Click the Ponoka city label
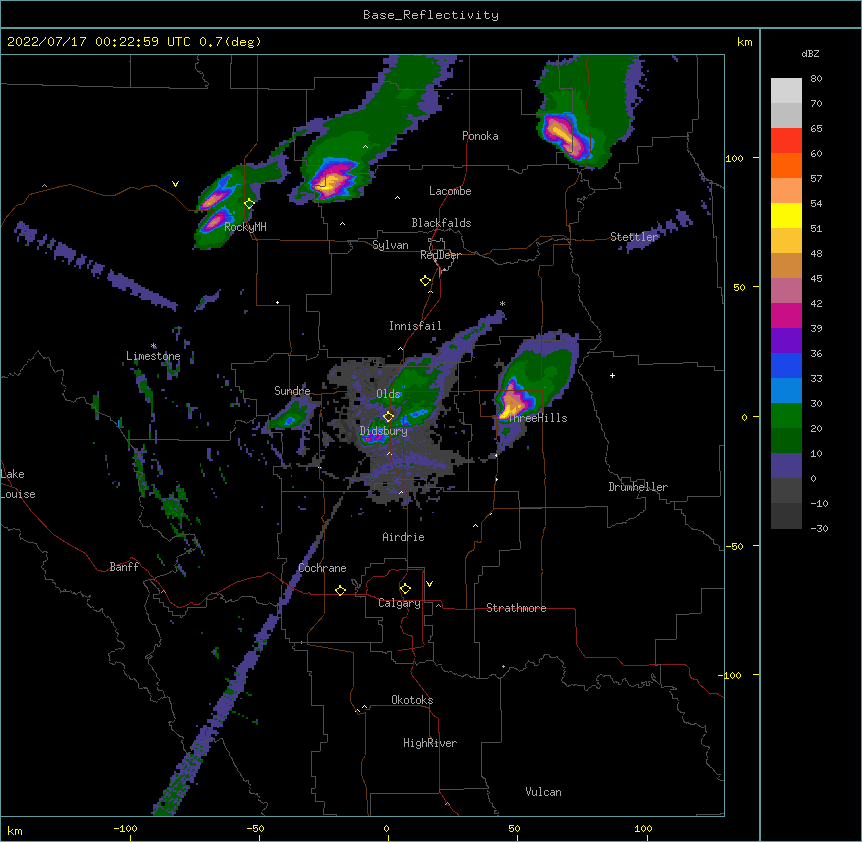Screen dimensions: 862x842 (x=480, y=136)
